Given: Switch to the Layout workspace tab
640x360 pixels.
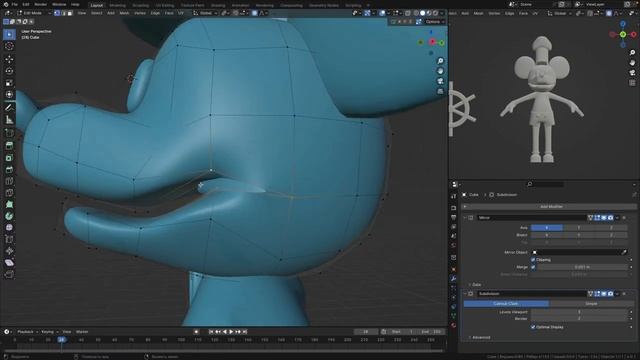Looking at the screenshot, I should pos(97,5).
